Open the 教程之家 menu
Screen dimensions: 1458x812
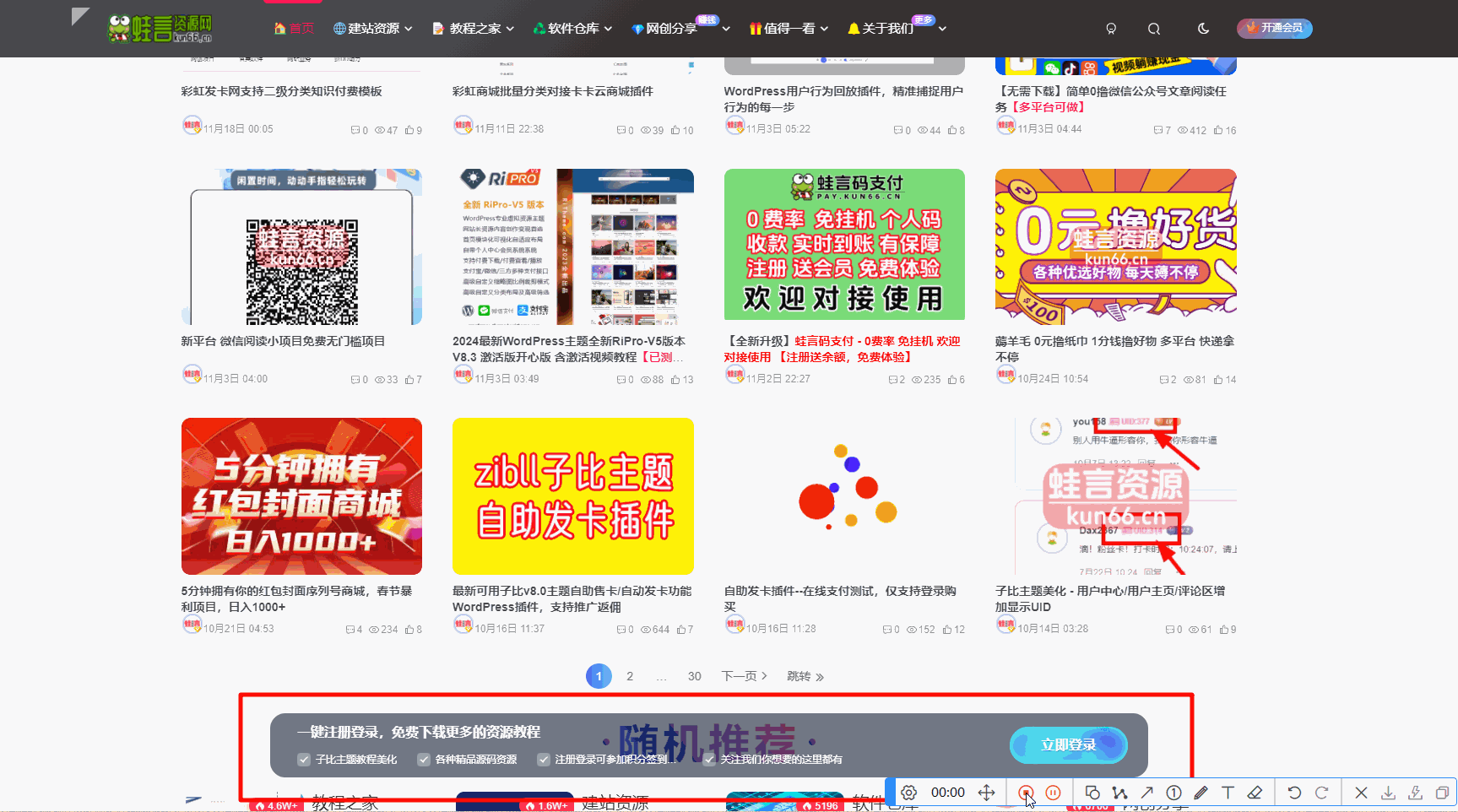click(x=470, y=28)
